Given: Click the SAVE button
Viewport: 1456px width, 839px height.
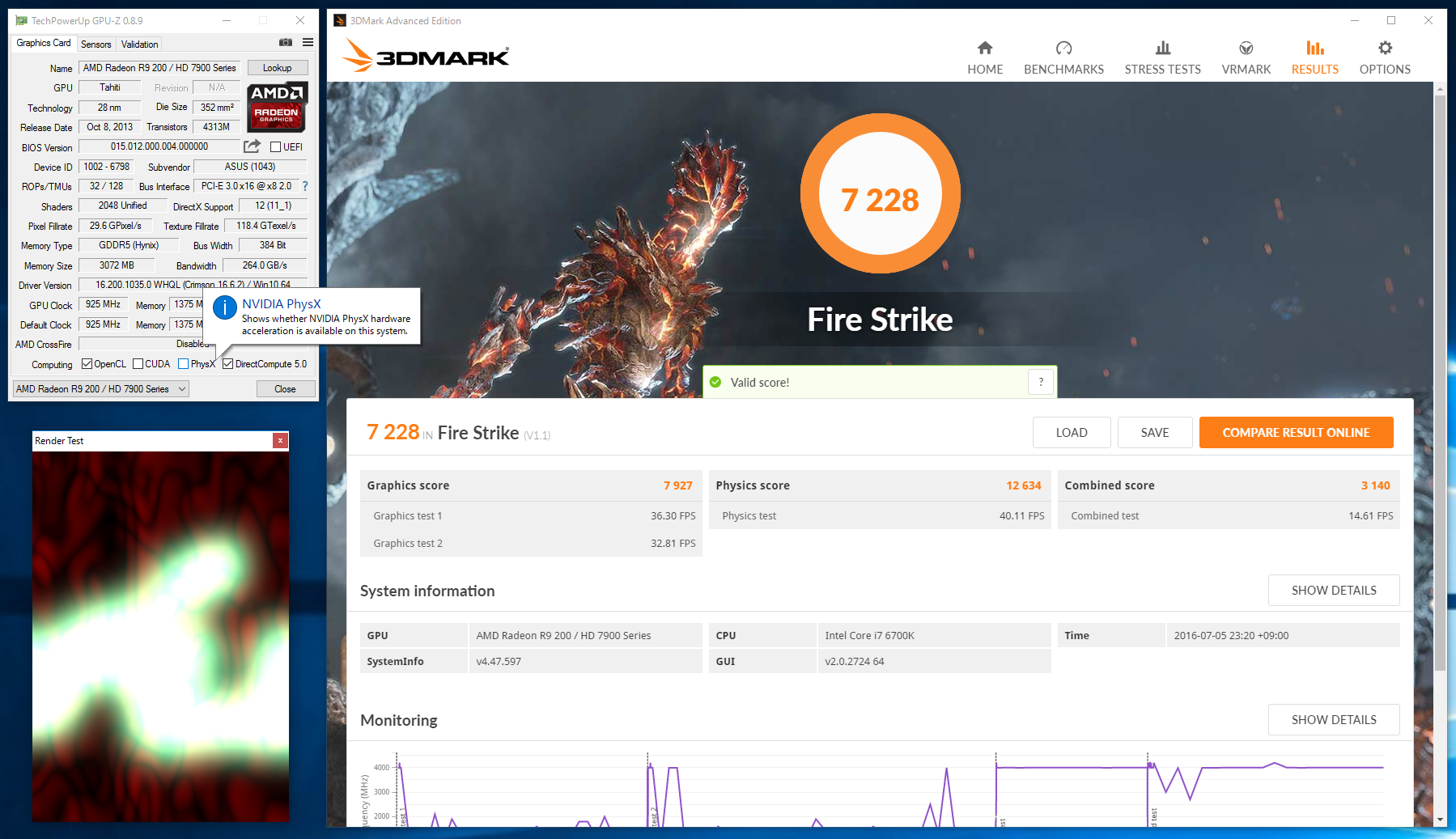Looking at the screenshot, I should click(1155, 433).
